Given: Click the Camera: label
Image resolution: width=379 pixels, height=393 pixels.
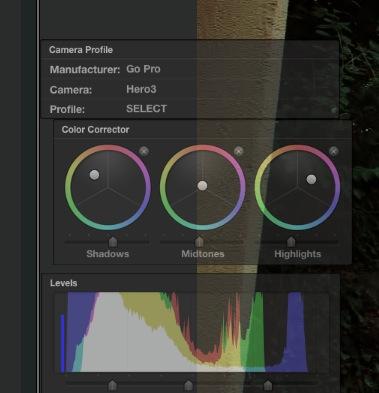Looking at the screenshot, I should coord(71,90).
